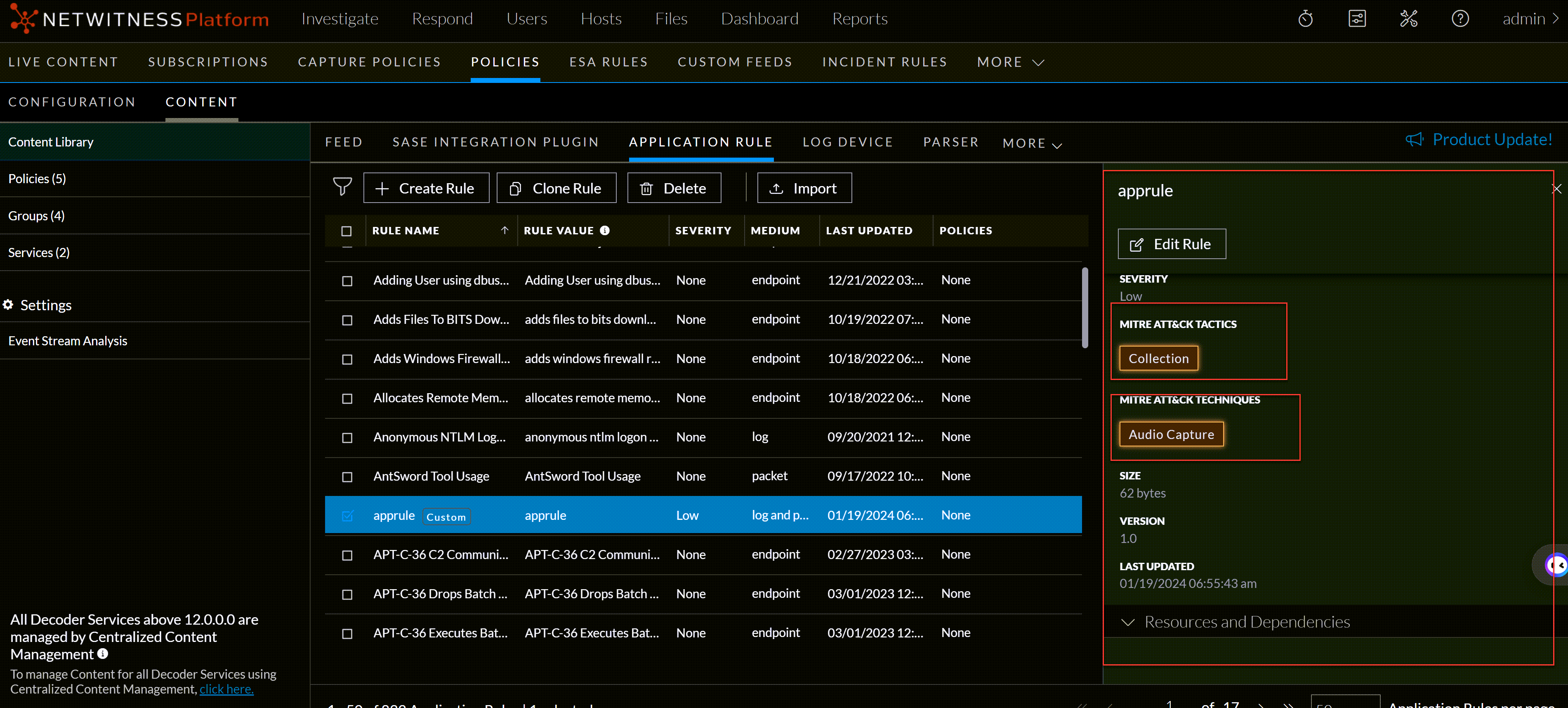Image resolution: width=1568 pixels, height=708 pixels.
Task: Click the help question mark icon
Action: [x=1460, y=18]
